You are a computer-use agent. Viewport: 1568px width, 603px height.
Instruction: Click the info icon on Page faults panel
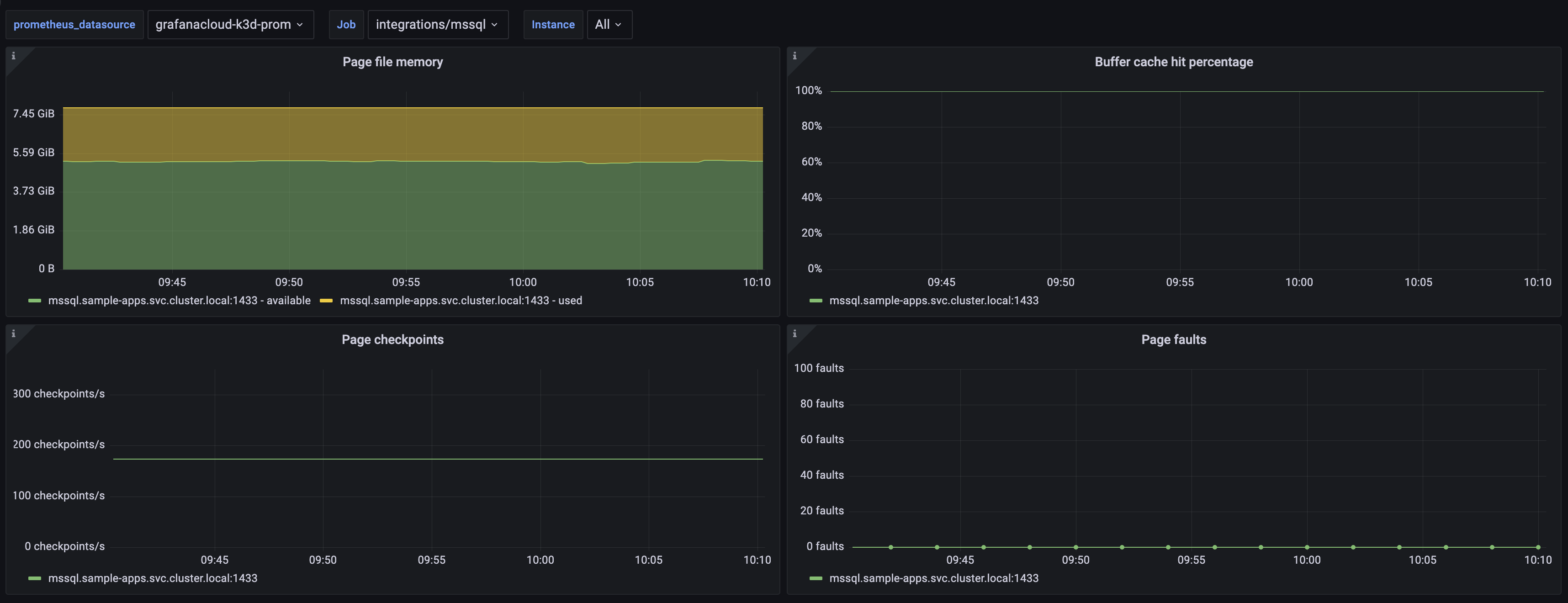tap(795, 333)
